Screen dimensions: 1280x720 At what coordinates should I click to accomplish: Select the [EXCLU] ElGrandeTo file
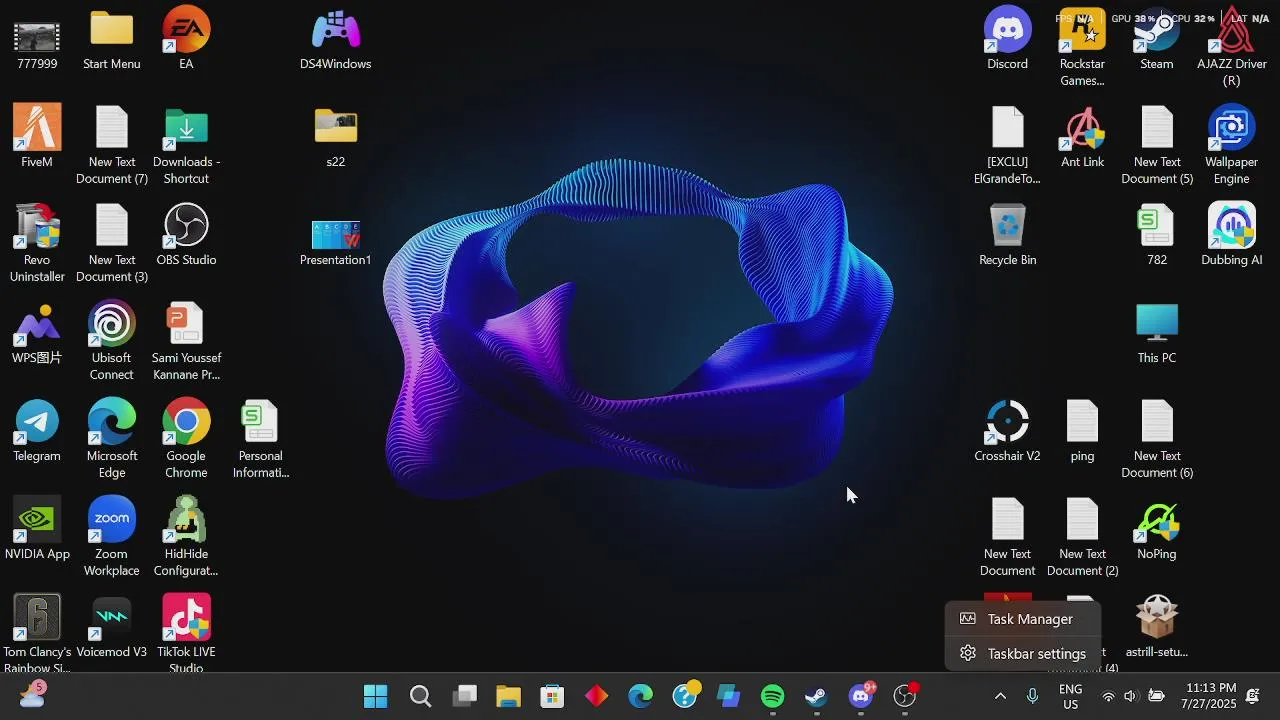click(x=1007, y=145)
